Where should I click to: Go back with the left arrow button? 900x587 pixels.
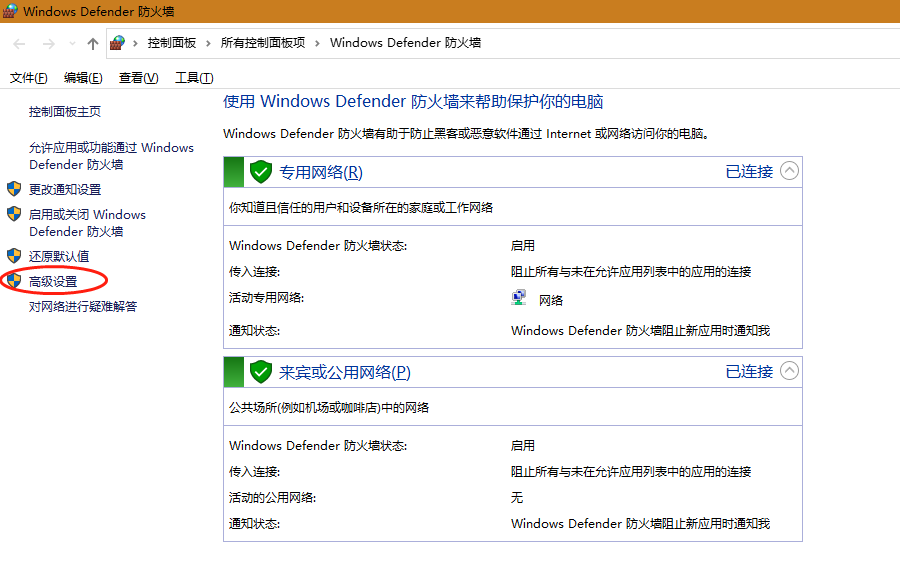point(19,44)
